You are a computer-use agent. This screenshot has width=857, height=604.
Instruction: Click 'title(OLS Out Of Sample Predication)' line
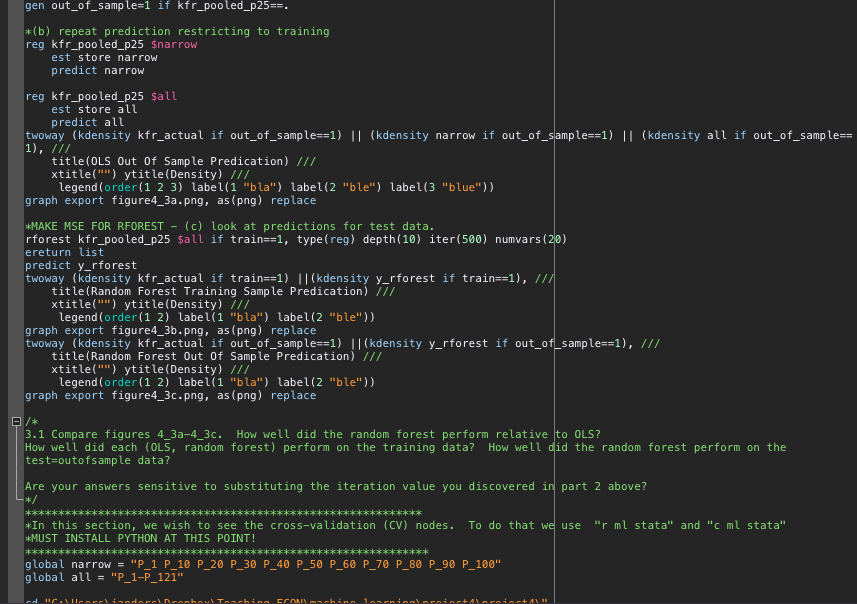point(184,161)
